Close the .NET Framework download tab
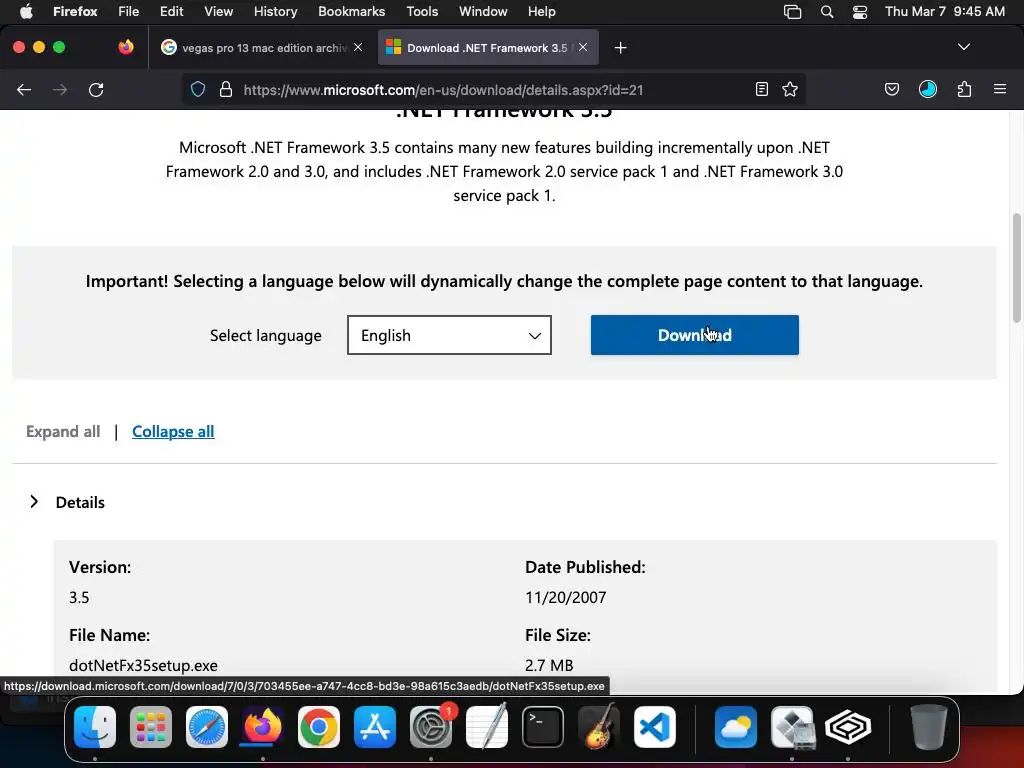 [583, 47]
